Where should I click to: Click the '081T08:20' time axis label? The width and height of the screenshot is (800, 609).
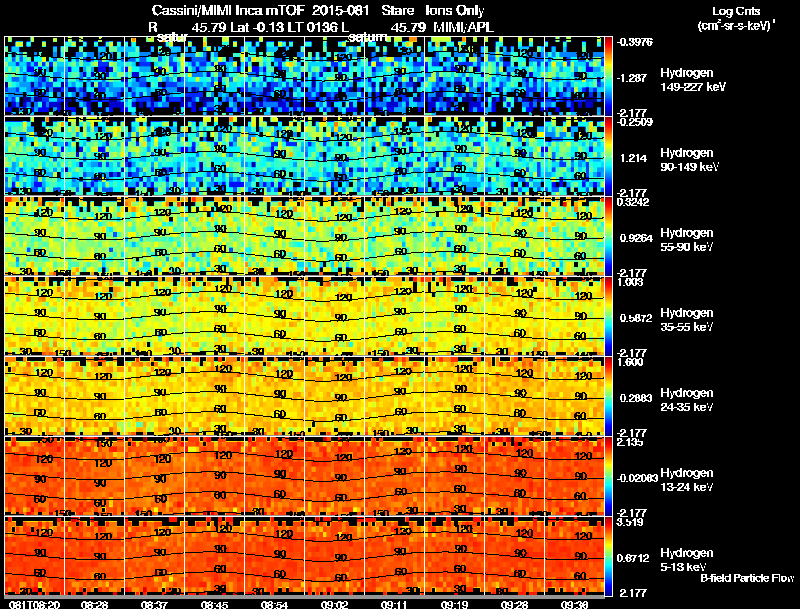pyautogui.click(x=35, y=604)
